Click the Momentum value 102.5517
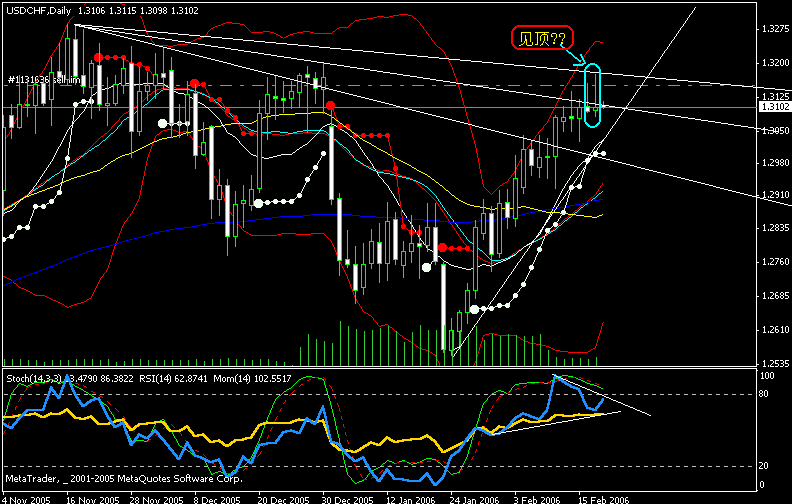The height and width of the screenshot is (504, 792). click(x=272, y=378)
